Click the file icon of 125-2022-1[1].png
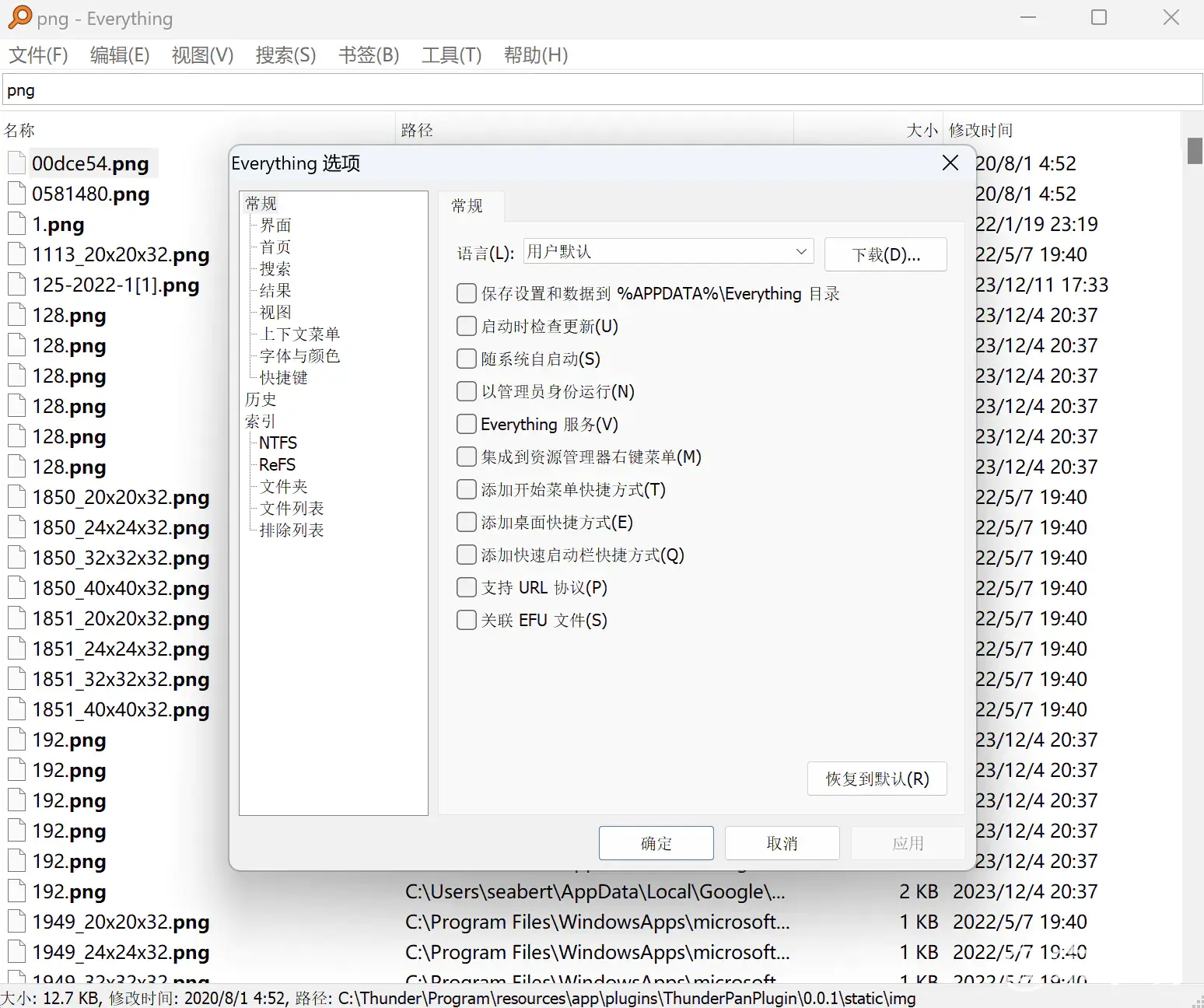 (x=17, y=285)
